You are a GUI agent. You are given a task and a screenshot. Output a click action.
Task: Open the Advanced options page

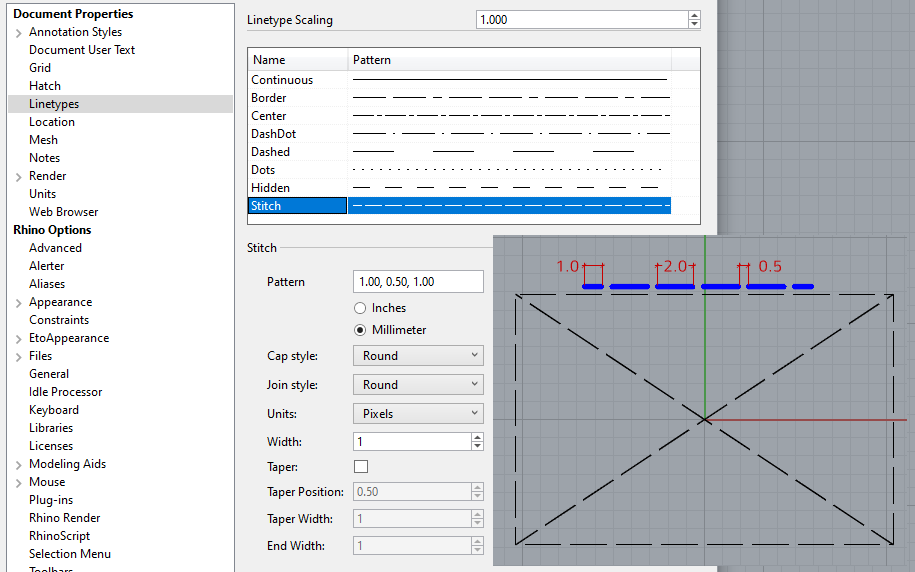click(55, 248)
